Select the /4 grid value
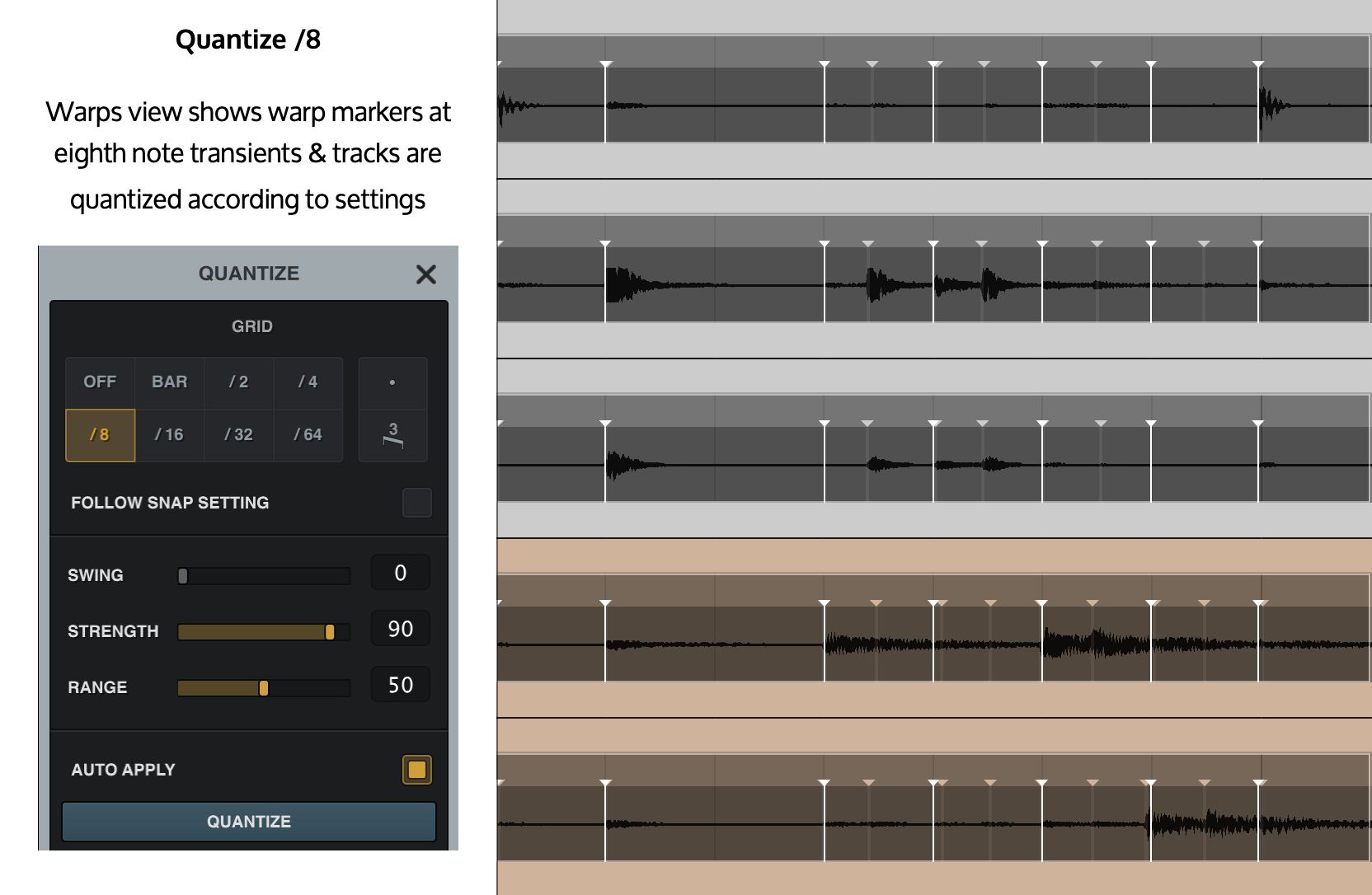Image resolution: width=1372 pixels, height=895 pixels. click(x=308, y=382)
